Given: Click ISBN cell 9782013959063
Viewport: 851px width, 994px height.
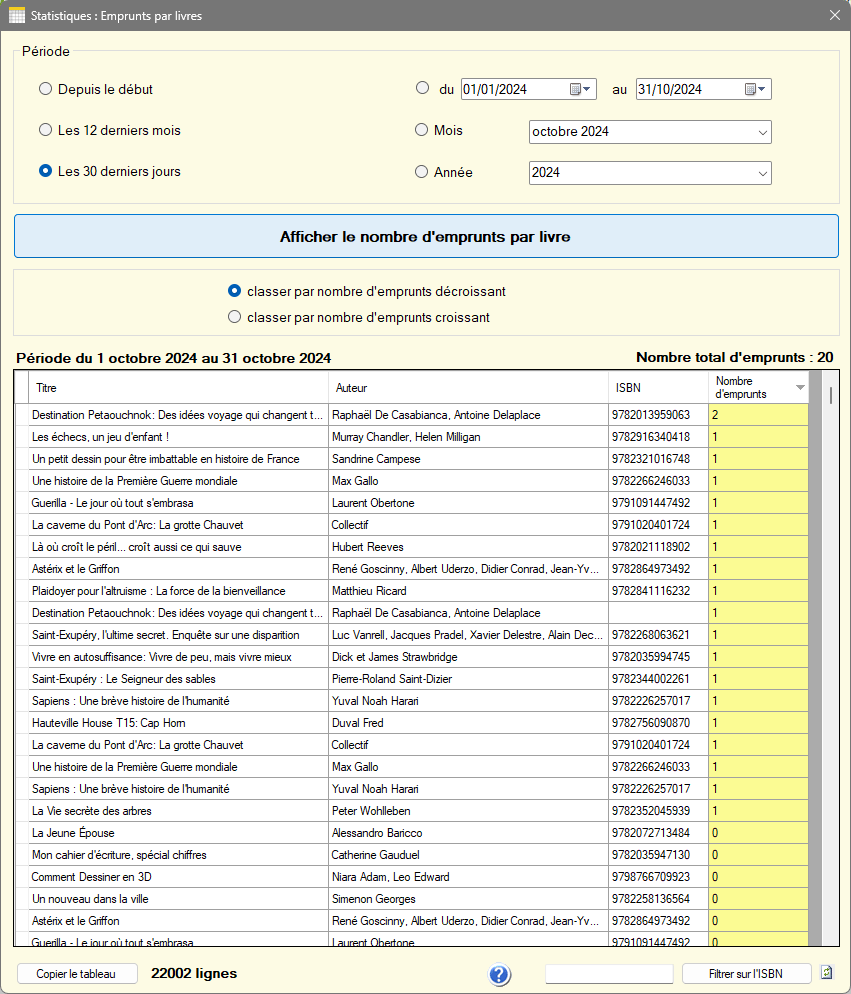Looking at the screenshot, I should click(x=658, y=415).
